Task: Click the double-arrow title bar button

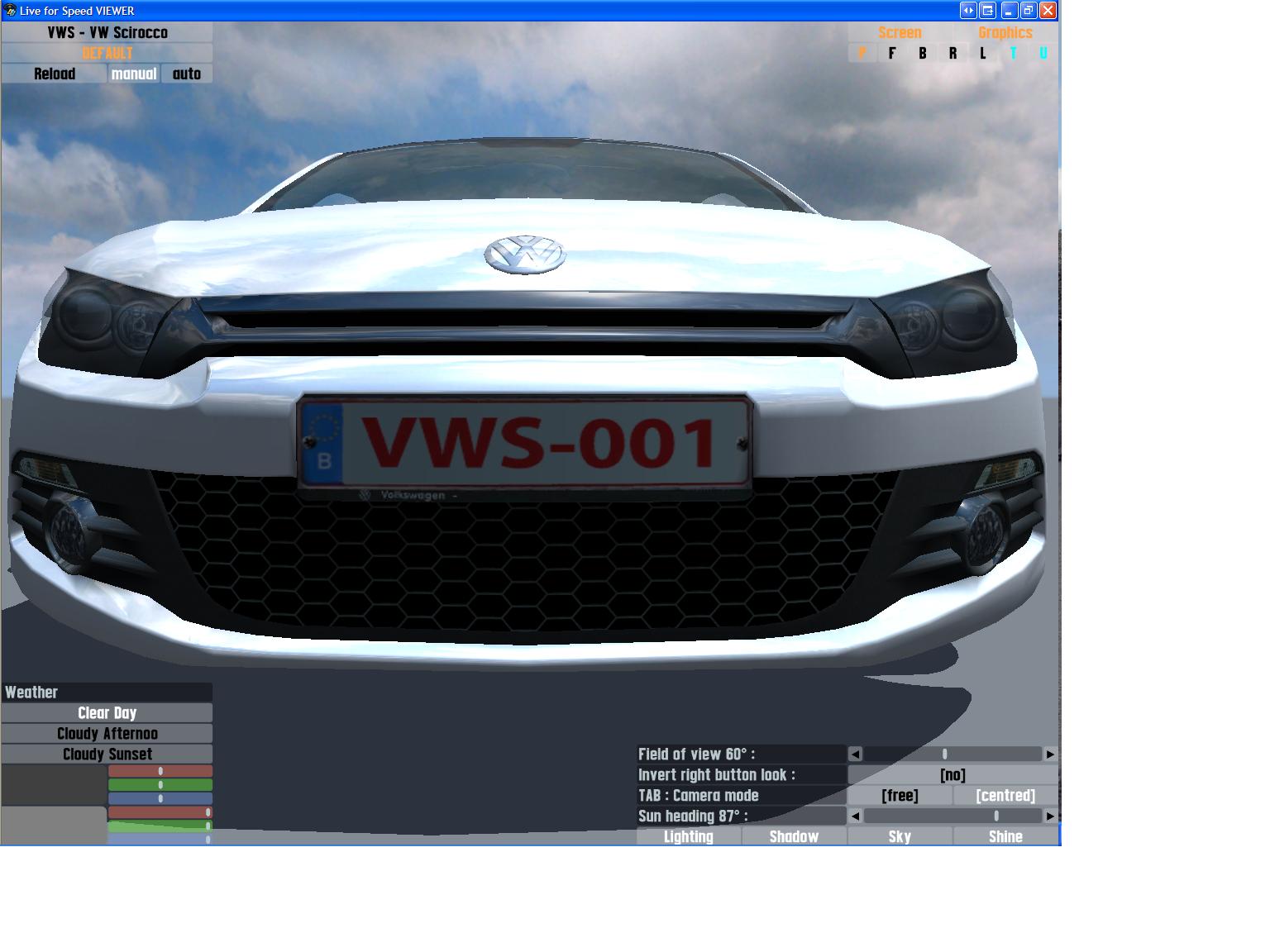Action: [x=968, y=10]
